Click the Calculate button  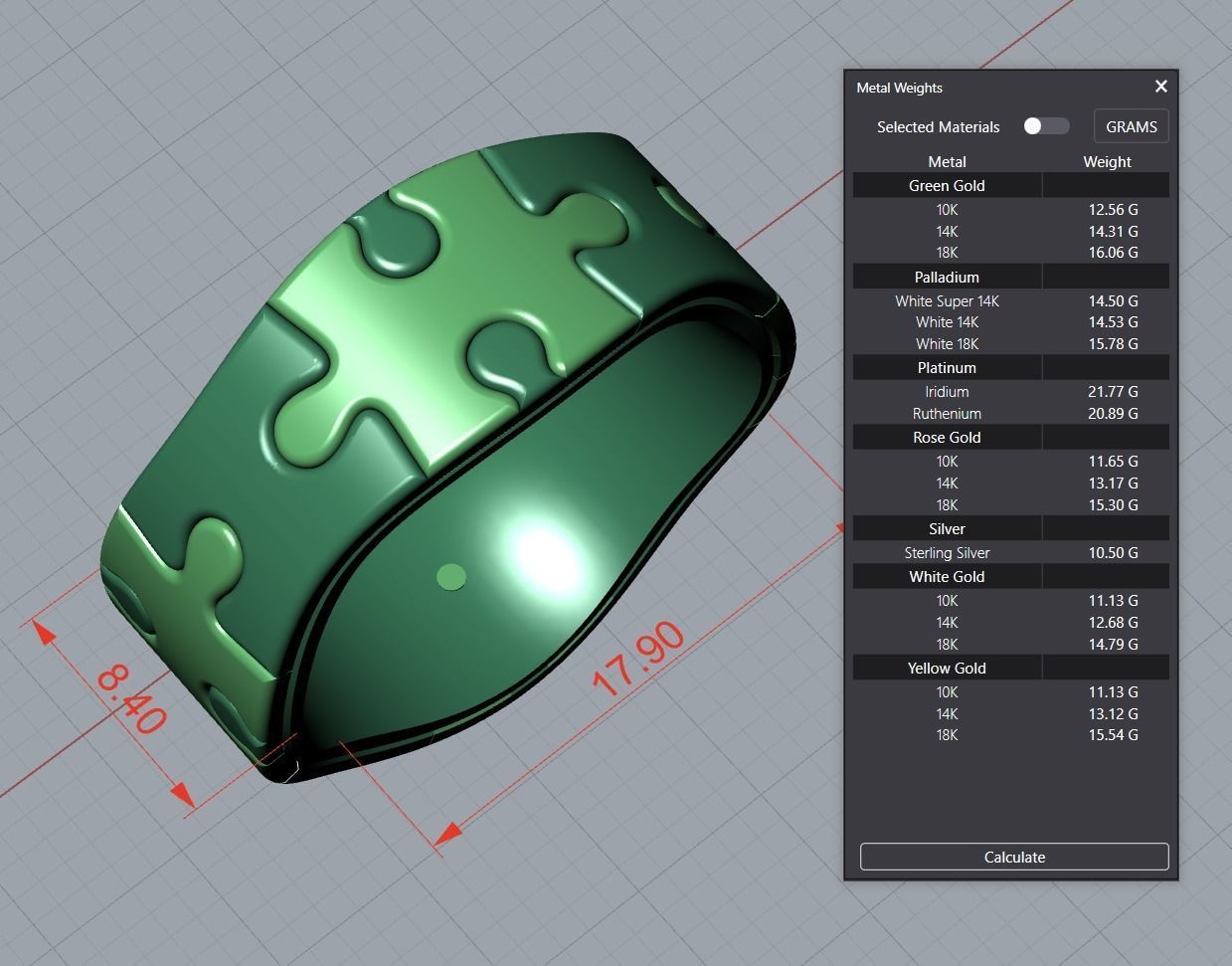click(x=1014, y=857)
